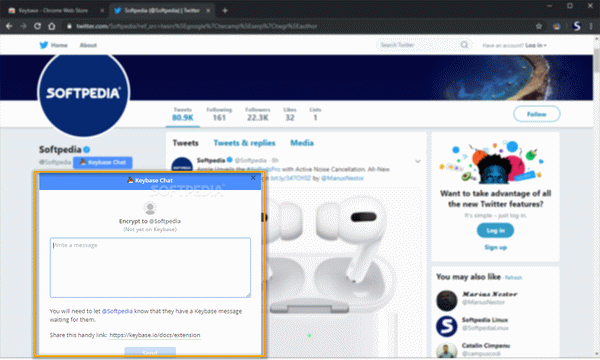Refresh the You may also like list

coord(513,278)
